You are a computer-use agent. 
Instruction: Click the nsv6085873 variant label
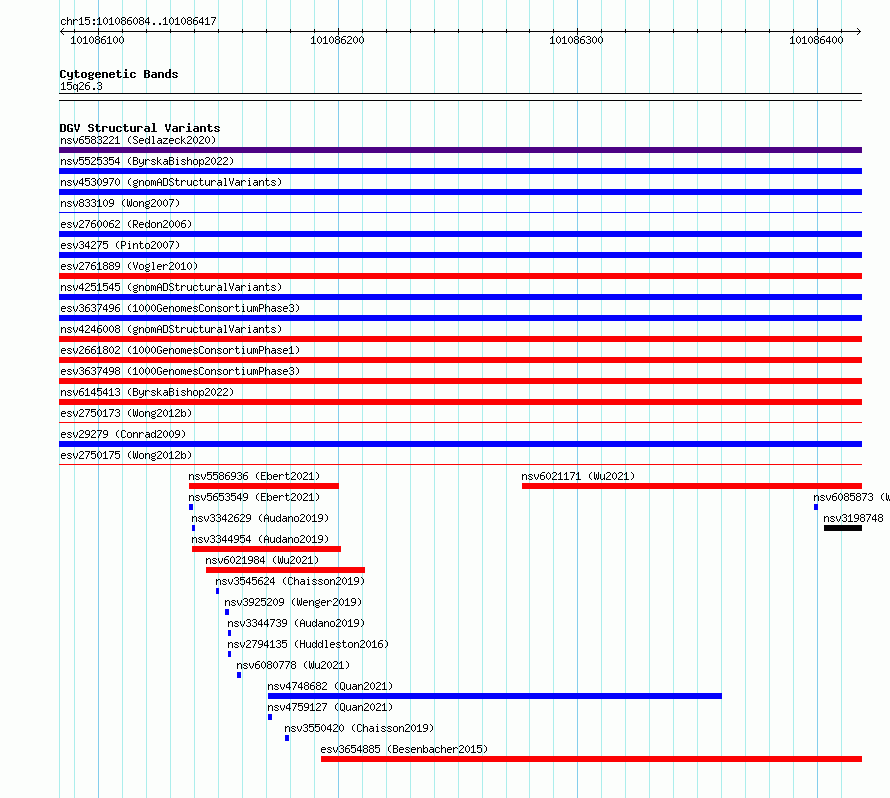851,497
